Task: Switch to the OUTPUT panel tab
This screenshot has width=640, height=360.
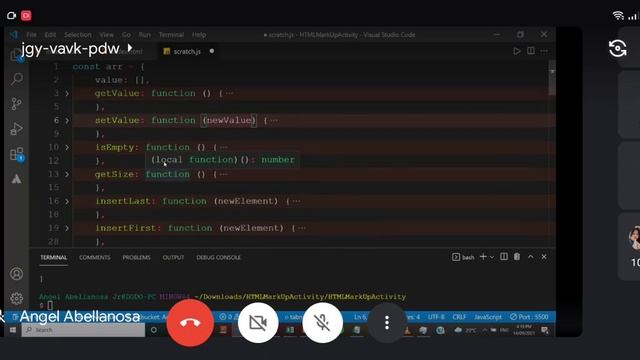Action: [x=173, y=257]
